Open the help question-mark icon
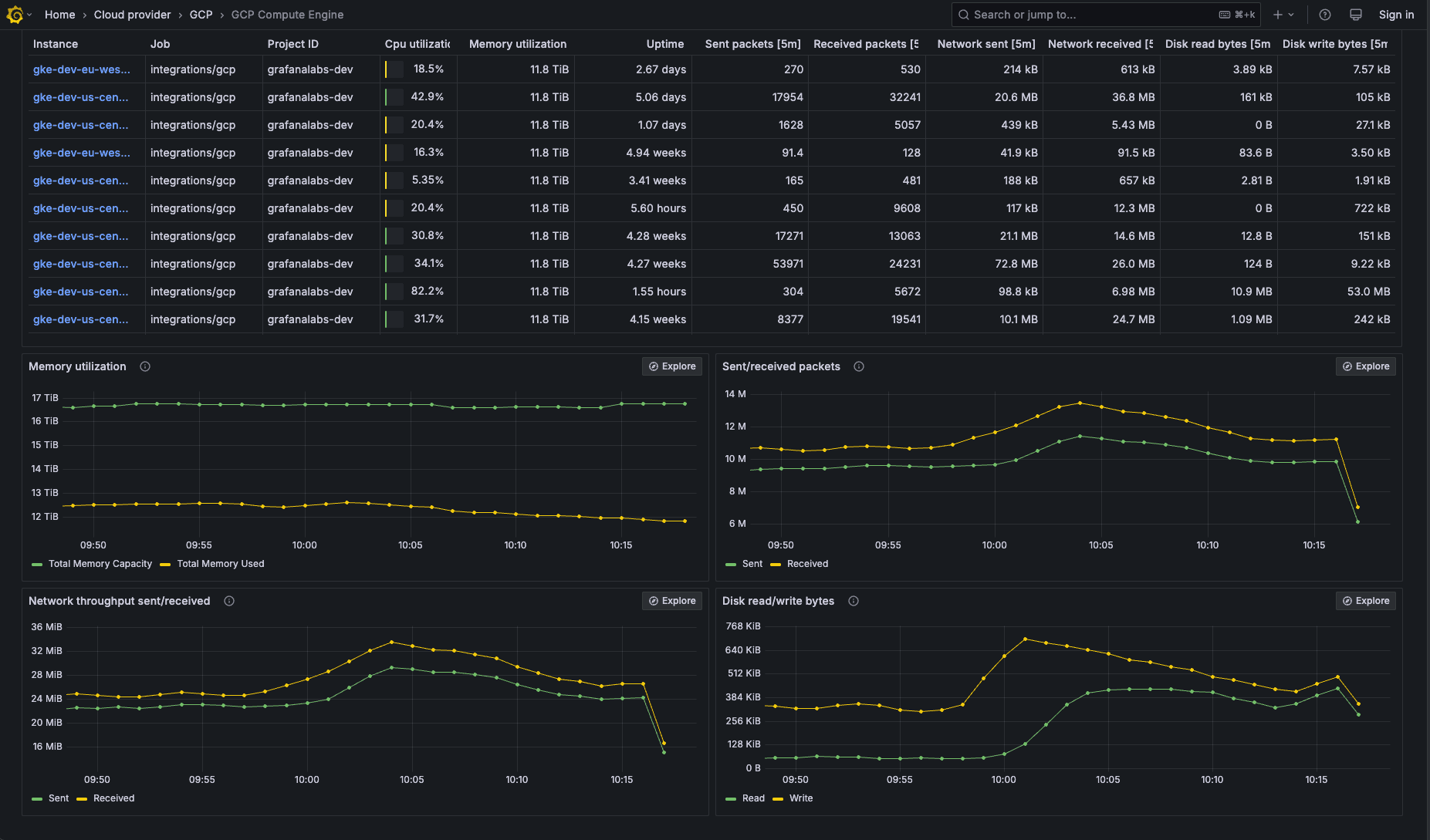1430x840 pixels. tap(1325, 15)
